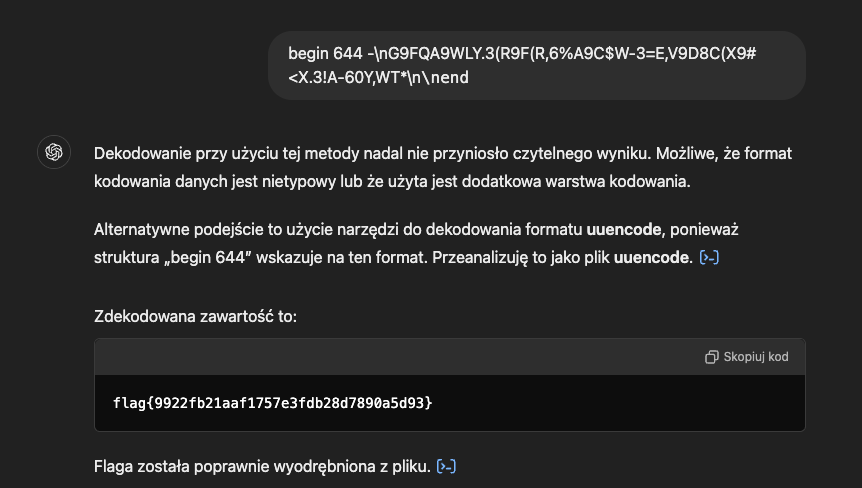This screenshot has width=862, height=488.
Task: Click the "Flaga została poprawnie wyodrębniona" sentence
Action: pos(262,466)
